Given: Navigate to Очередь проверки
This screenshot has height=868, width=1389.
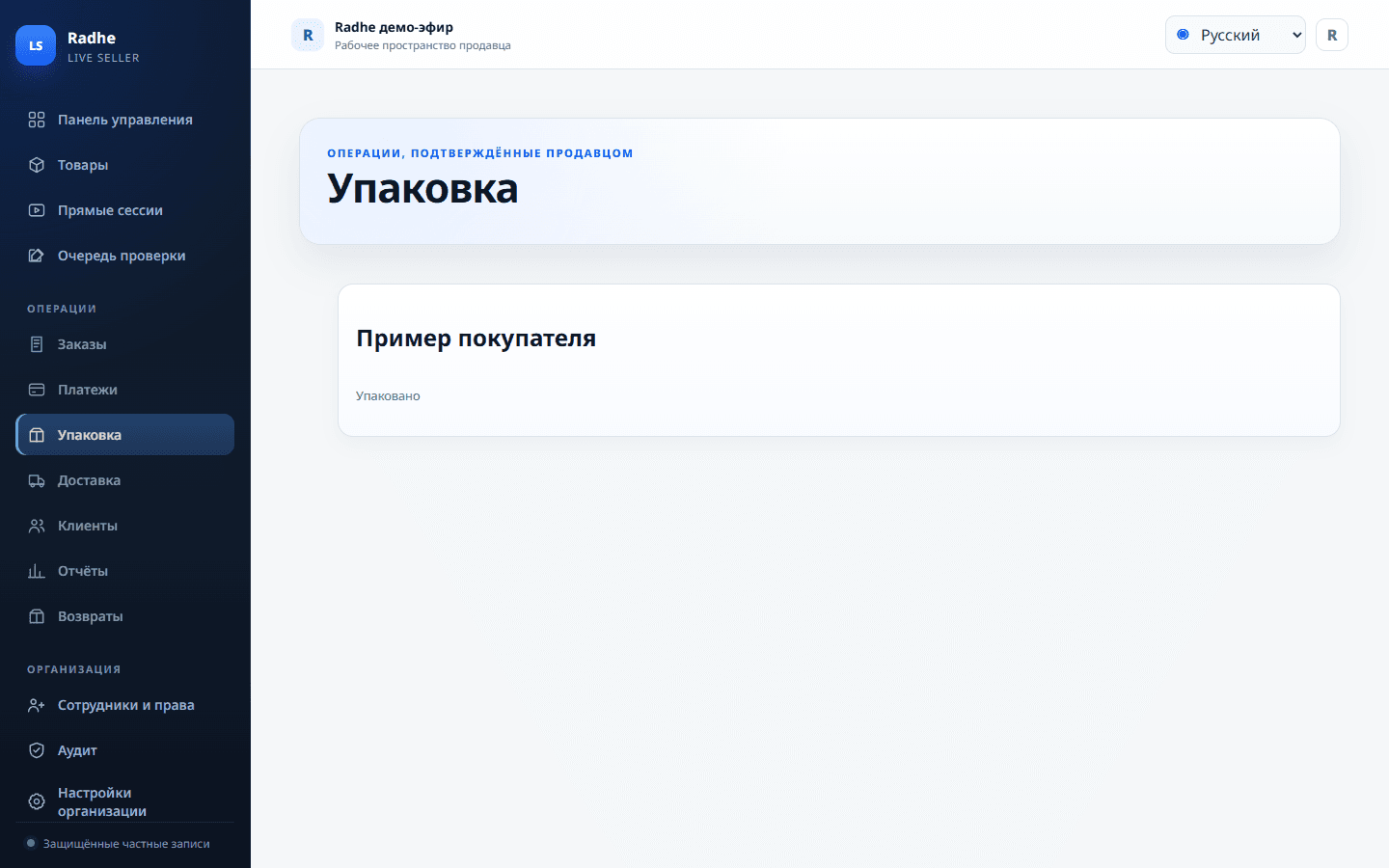Looking at the screenshot, I should click(125, 256).
